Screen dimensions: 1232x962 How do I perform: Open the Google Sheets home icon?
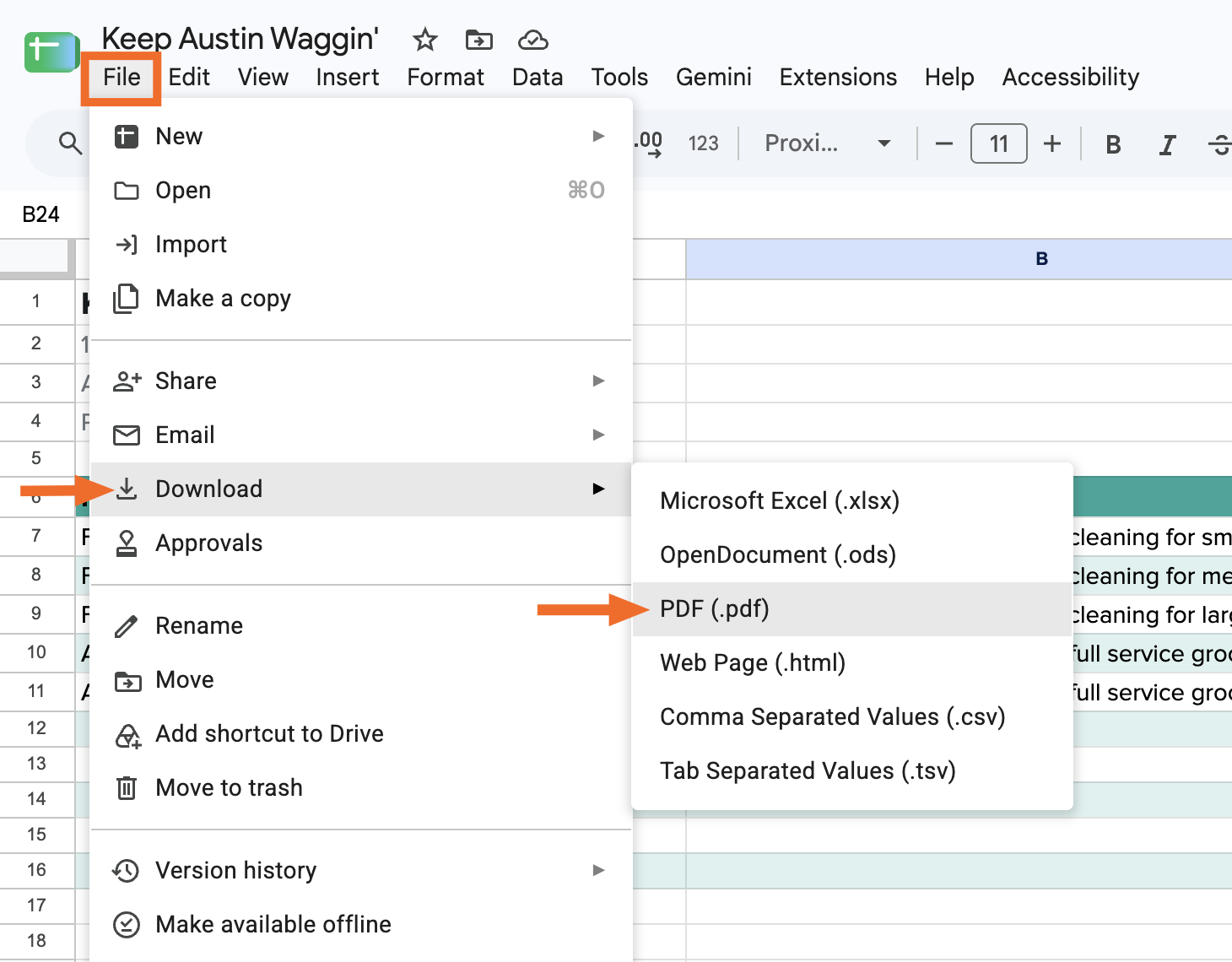point(51,52)
